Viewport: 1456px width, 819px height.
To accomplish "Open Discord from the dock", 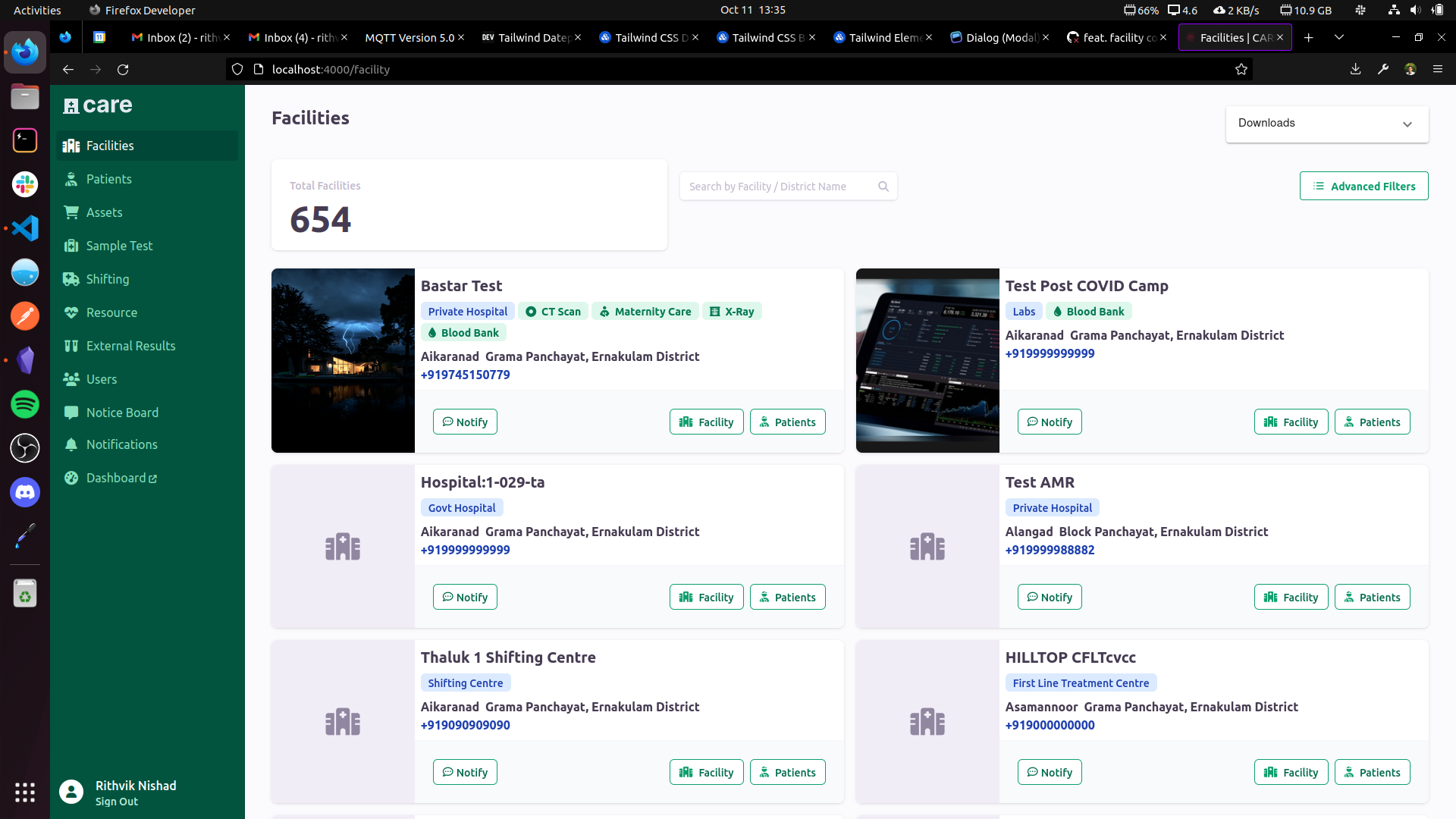I will pos(25,492).
